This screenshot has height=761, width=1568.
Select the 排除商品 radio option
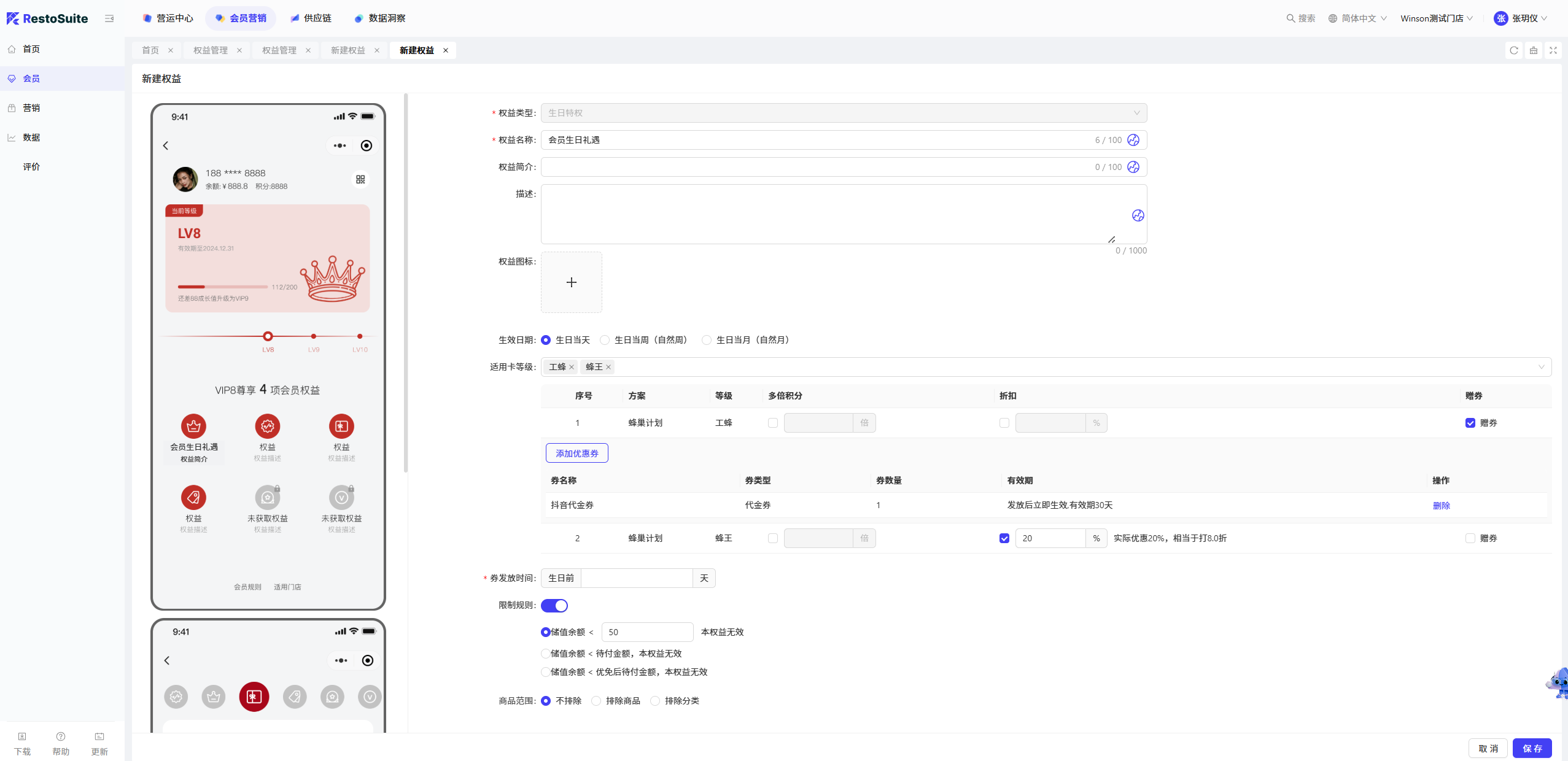pos(596,701)
